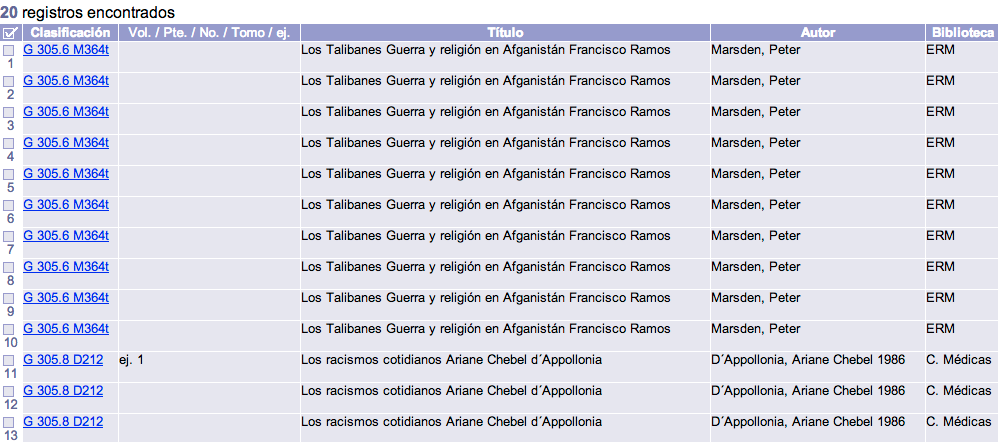This screenshot has width=998, height=442.
Task: Check the box for record 11
Action: [x=8, y=361]
